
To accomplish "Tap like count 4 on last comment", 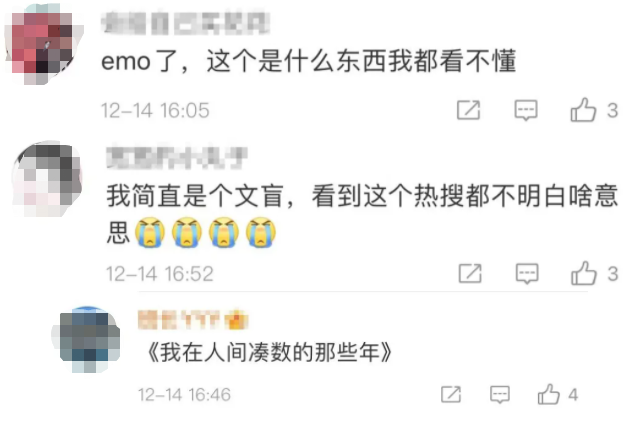I will (573, 394).
